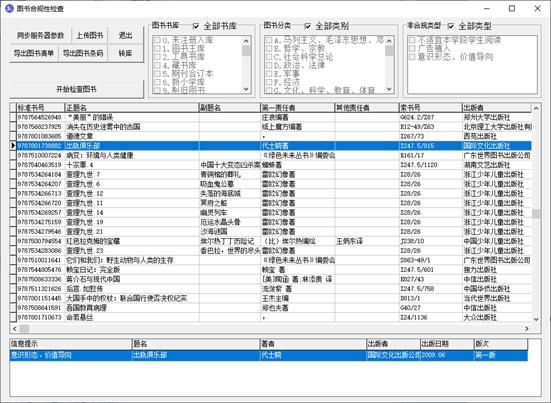Click the 开始检查图书 button
The image size is (551, 403).
77,89
